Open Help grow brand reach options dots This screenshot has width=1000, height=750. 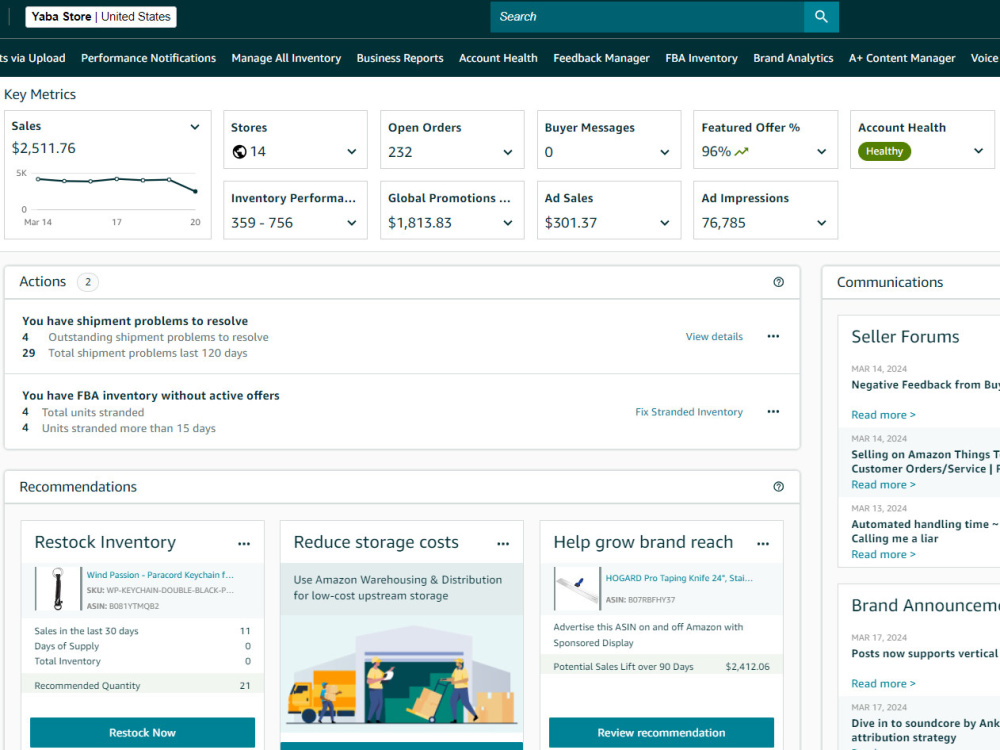(x=763, y=543)
